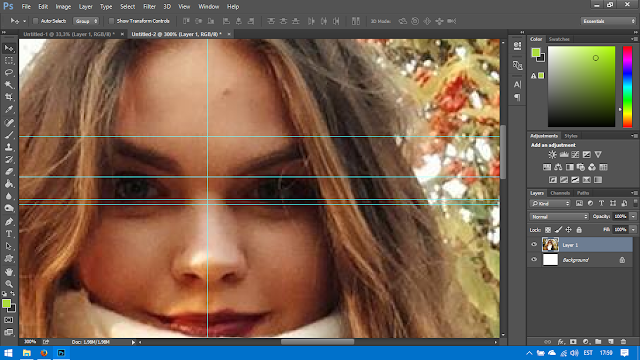Image resolution: width=640 pixels, height=360 pixels.
Task: Select the Rectangular Marquee tool
Action: pyautogui.click(x=9, y=60)
